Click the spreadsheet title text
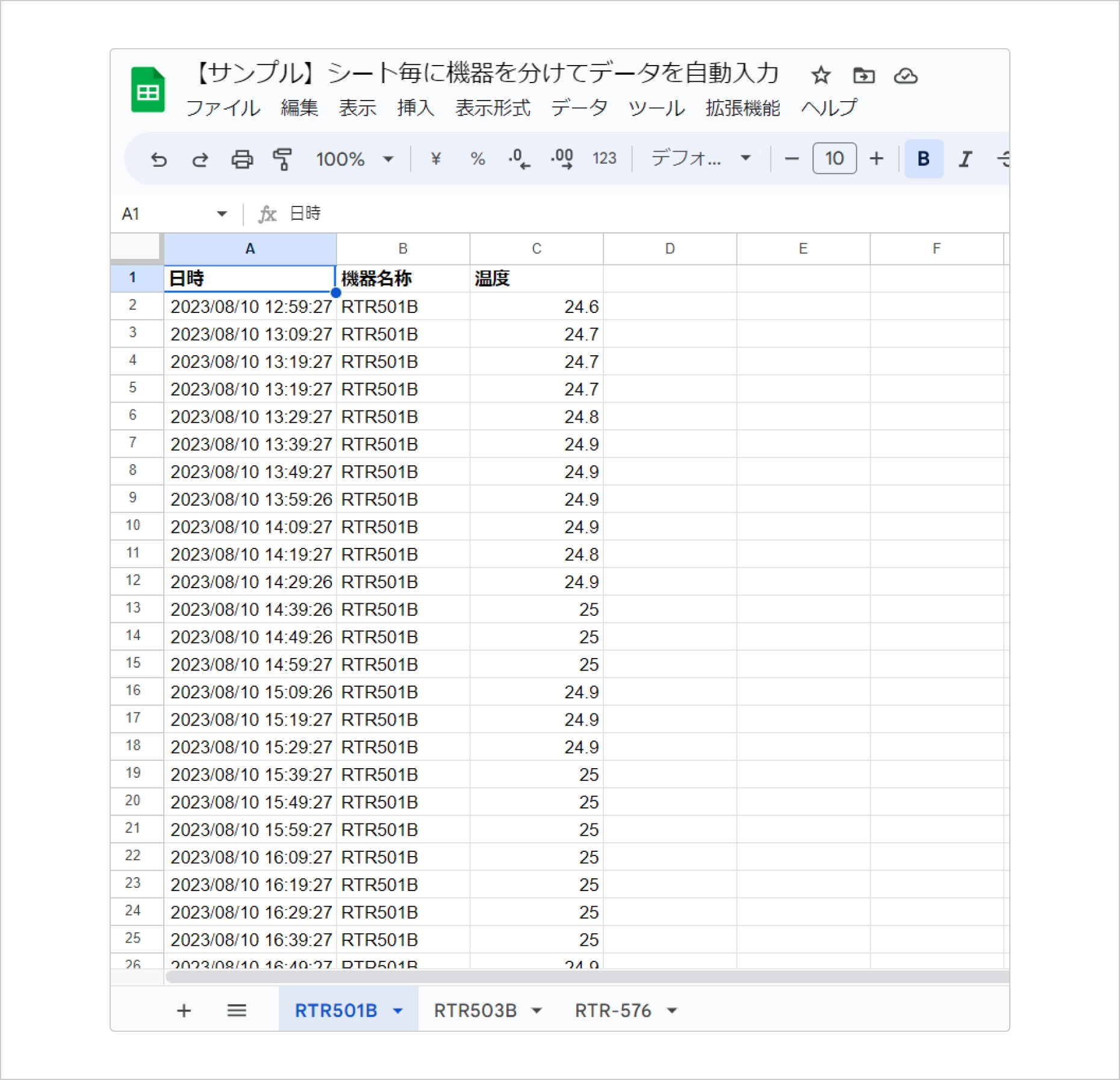 coord(487,73)
